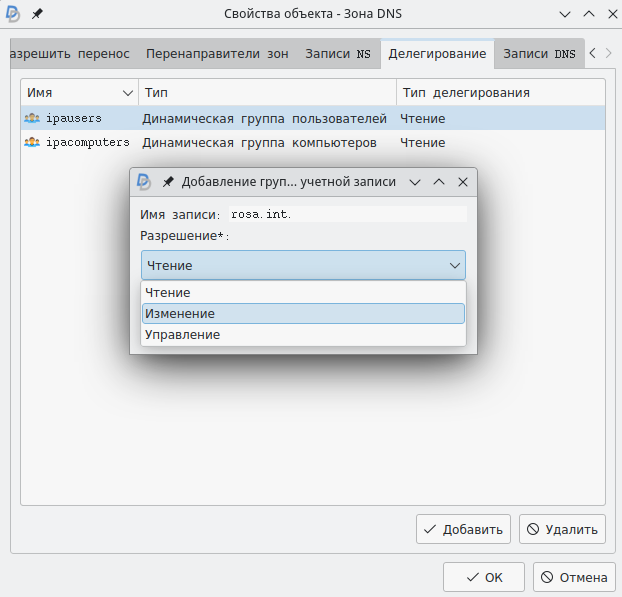The width and height of the screenshot is (622, 597).
Task: Choose Изменение from the permission list
Action: pyautogui.click(x=303, y=314)
